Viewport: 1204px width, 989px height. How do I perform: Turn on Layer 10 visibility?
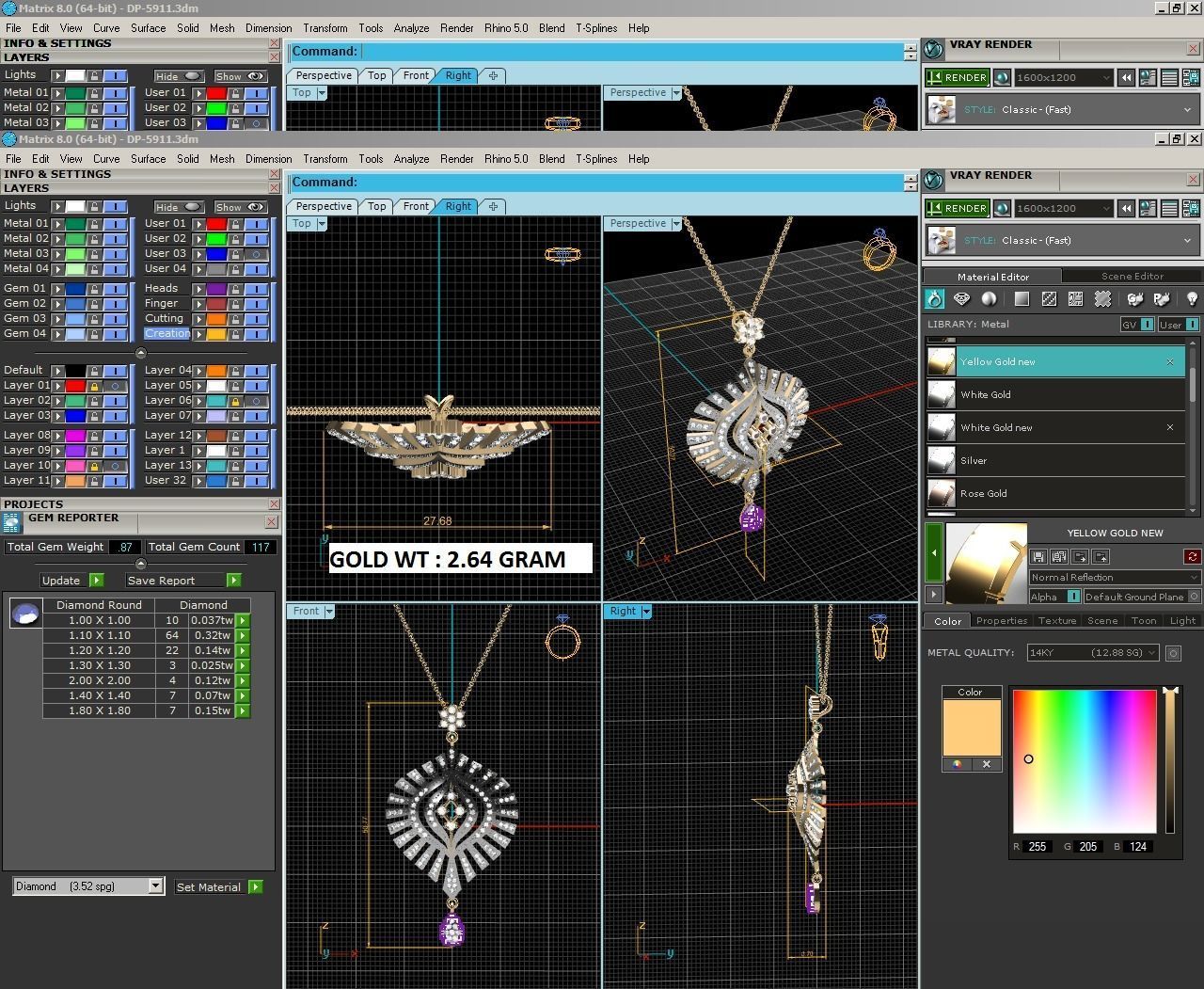115,466
